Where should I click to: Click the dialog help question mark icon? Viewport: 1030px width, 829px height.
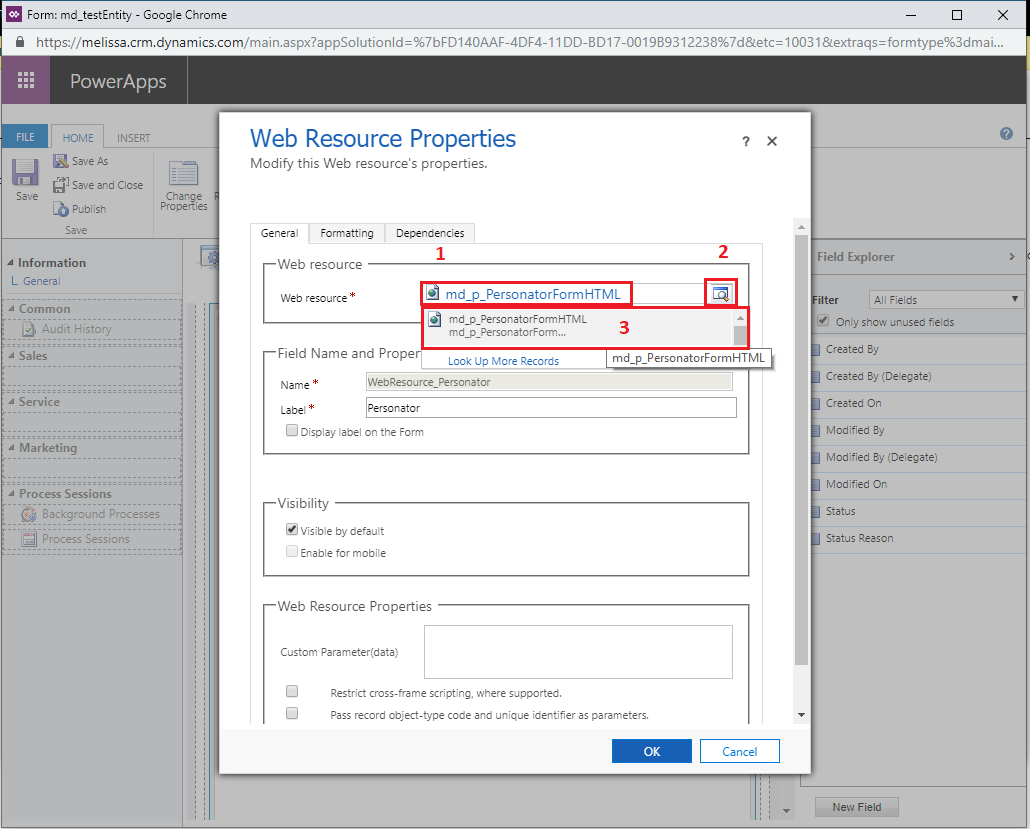(746, 141)
